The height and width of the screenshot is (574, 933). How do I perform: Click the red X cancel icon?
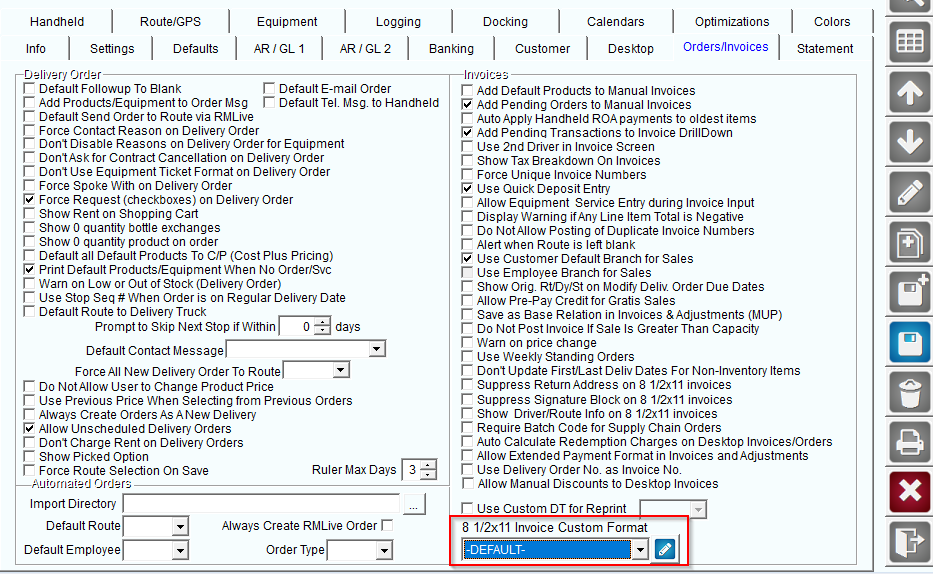click(x=910, y=493)
